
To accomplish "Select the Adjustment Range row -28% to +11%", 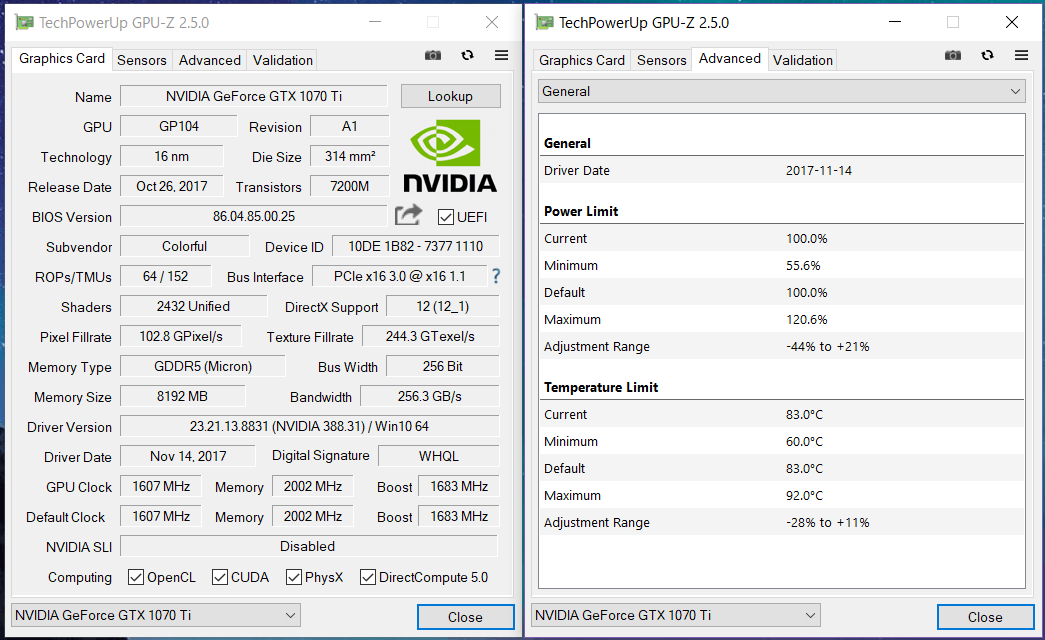I will pyautogui.click(x=782, y=523).
